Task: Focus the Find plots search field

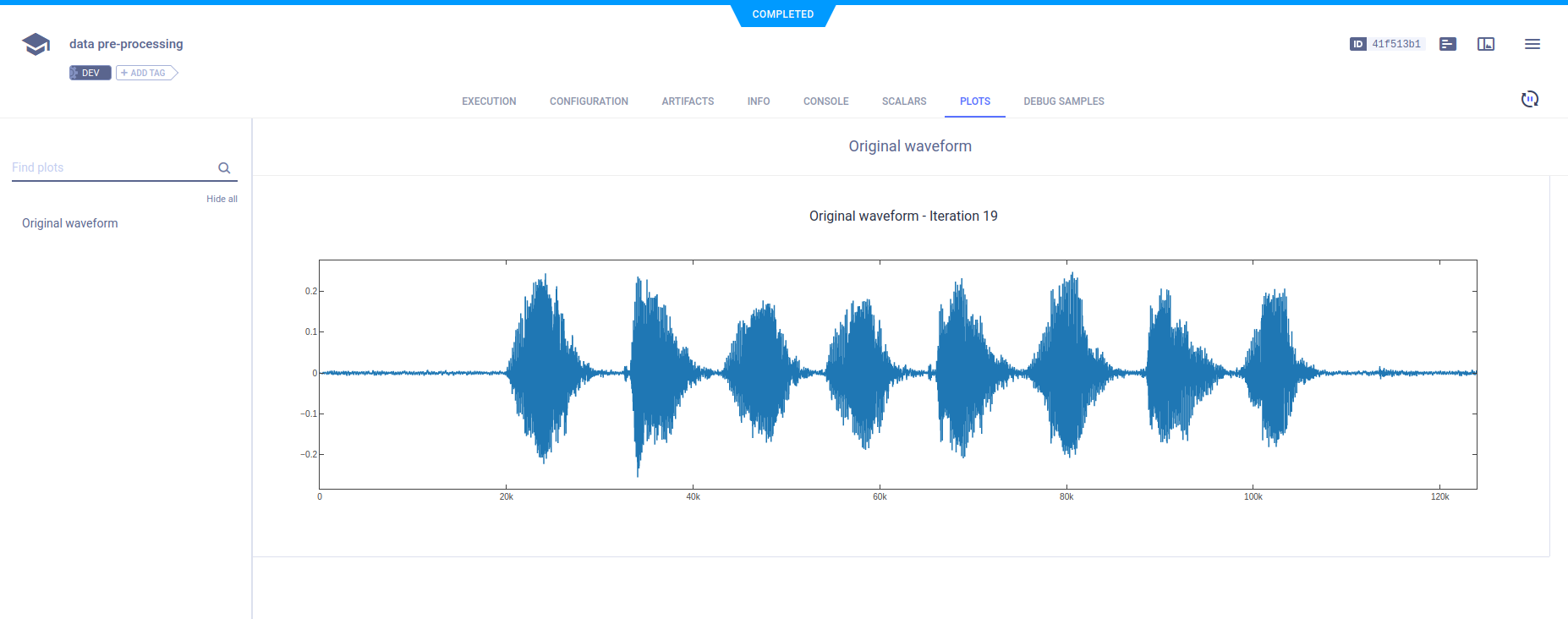Action: (110, 167)
